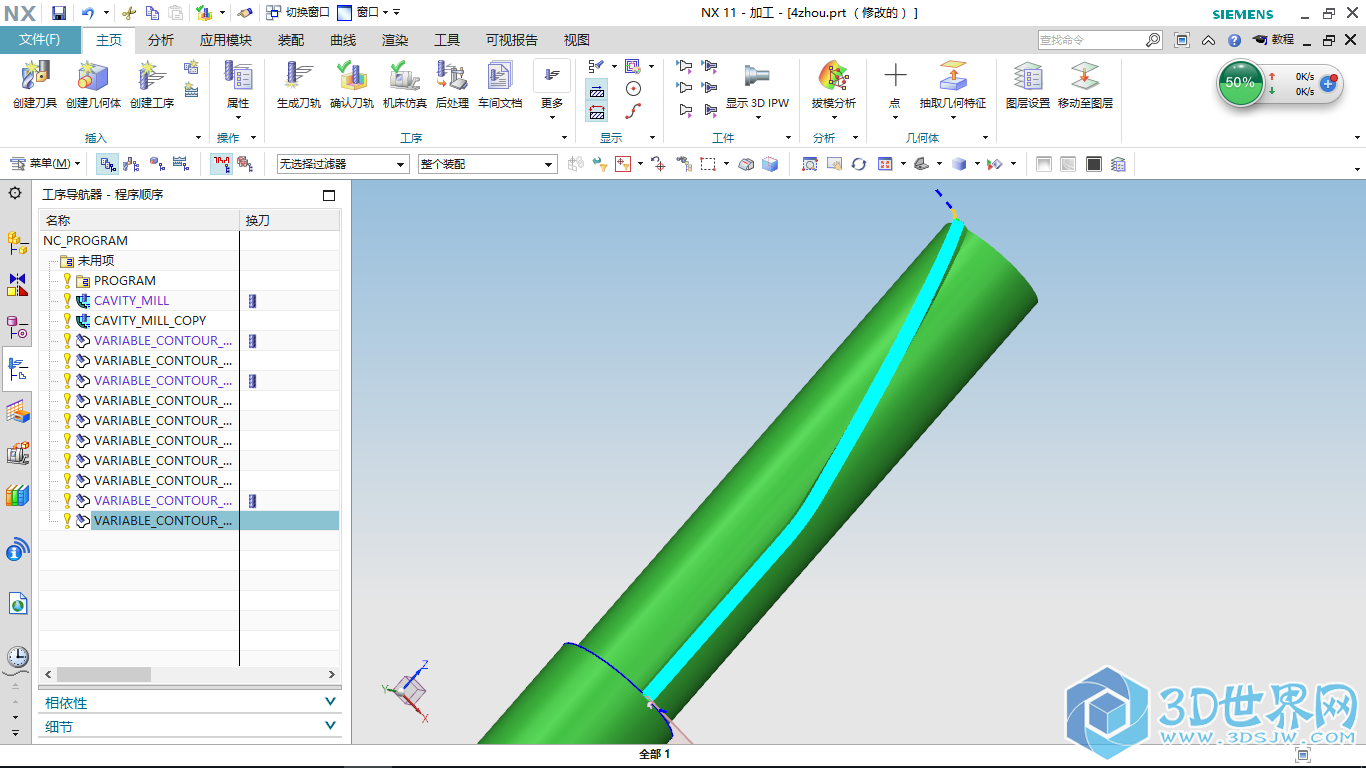The height and width of the screenshot is (768, 1366).
Task: Open the 菜单(M) menu dropdown
Action: 45,164
